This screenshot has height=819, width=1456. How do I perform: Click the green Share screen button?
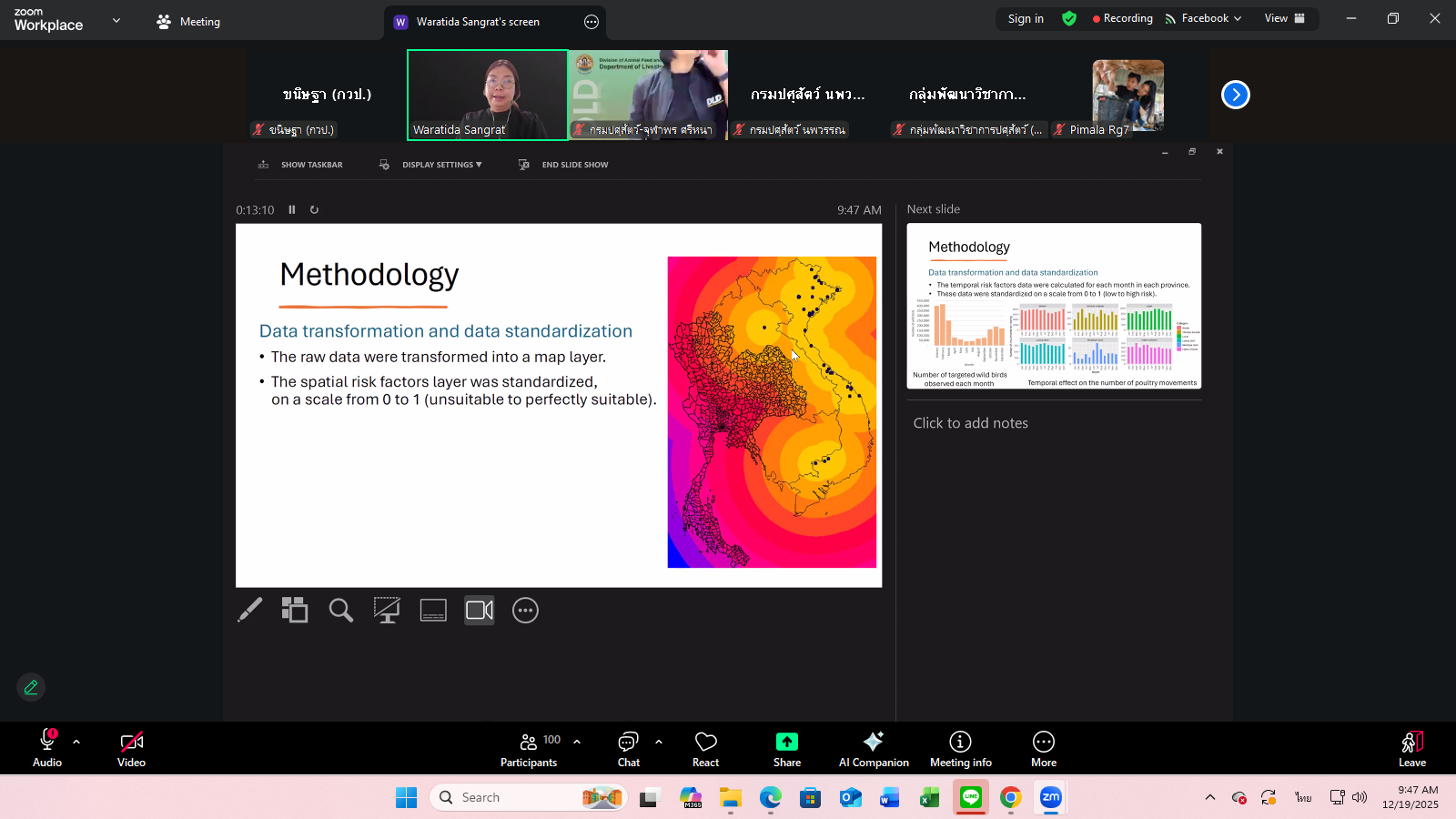tap(787, 748)
